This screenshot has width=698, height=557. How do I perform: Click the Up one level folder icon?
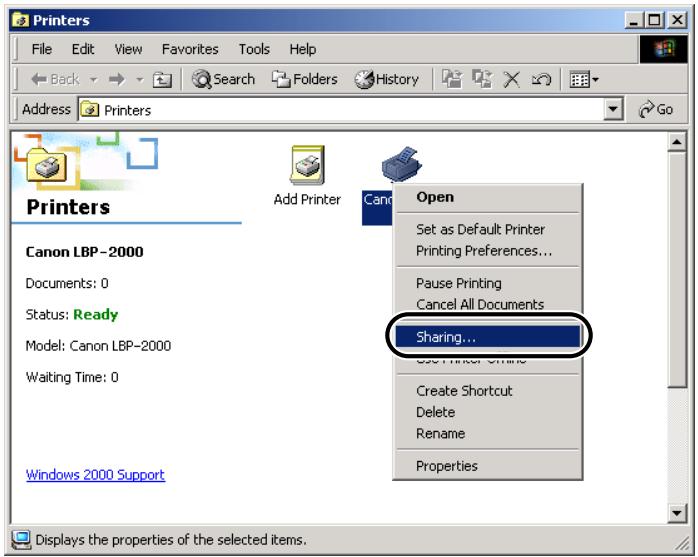tap(162, 80)
